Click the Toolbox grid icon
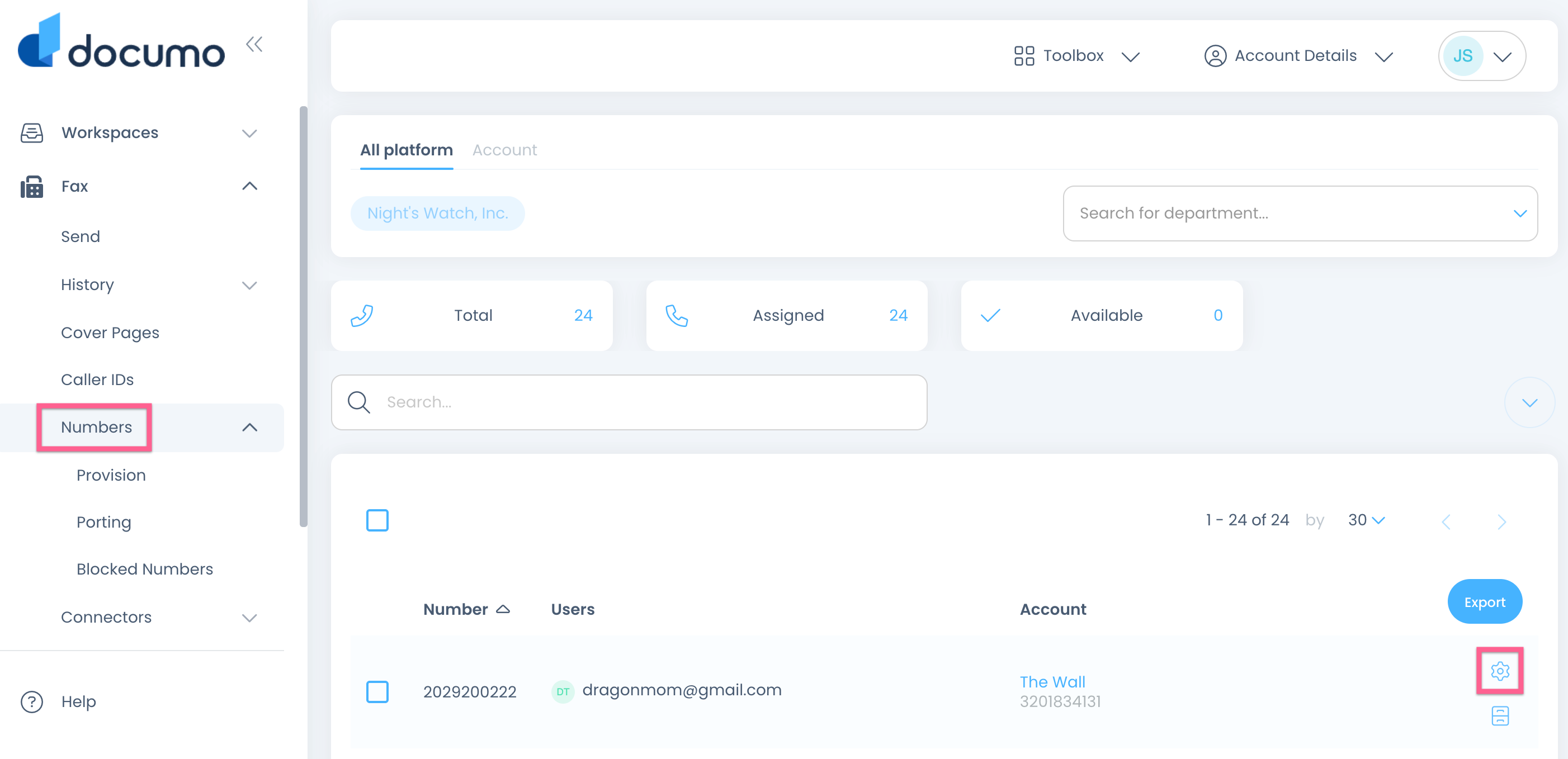 pos(1024,56)
